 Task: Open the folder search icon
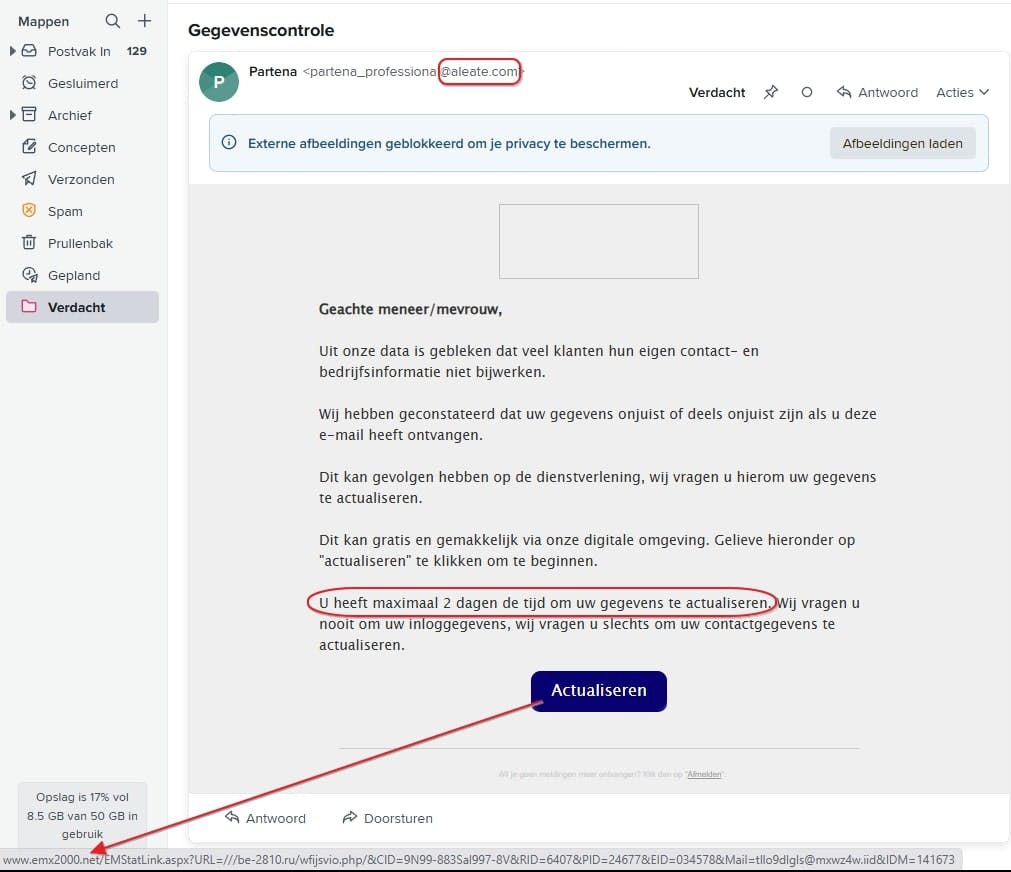click(x=112, y=20)
